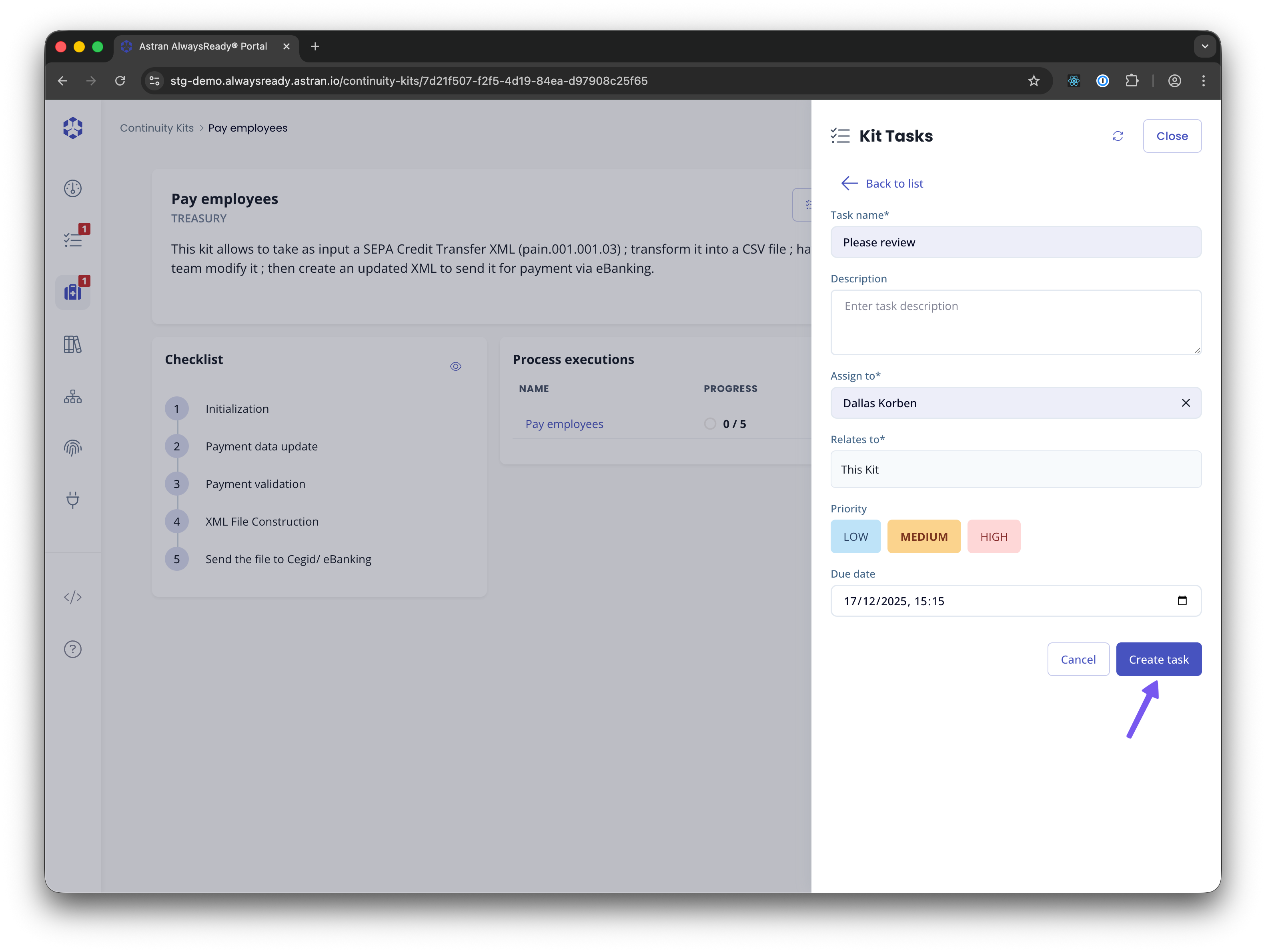Image resolution: width=1266 pixels, height=952 pixels.
Task: Select the HIGH priority option
Action: tap(994, 537)
